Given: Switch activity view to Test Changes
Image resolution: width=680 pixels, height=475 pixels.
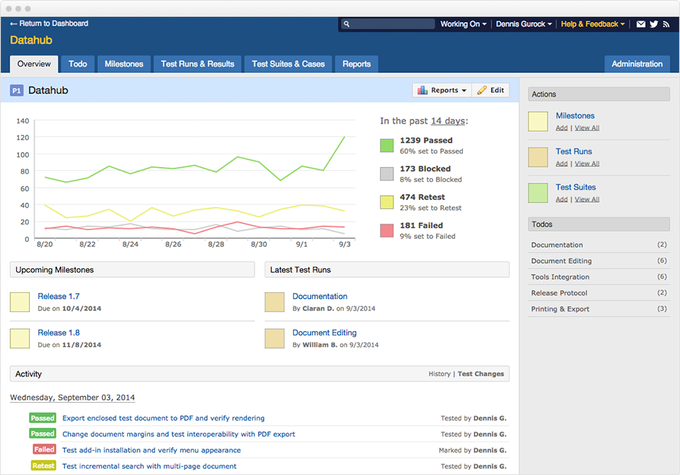Looking at the screenshot, I should [x=481, y=374].
